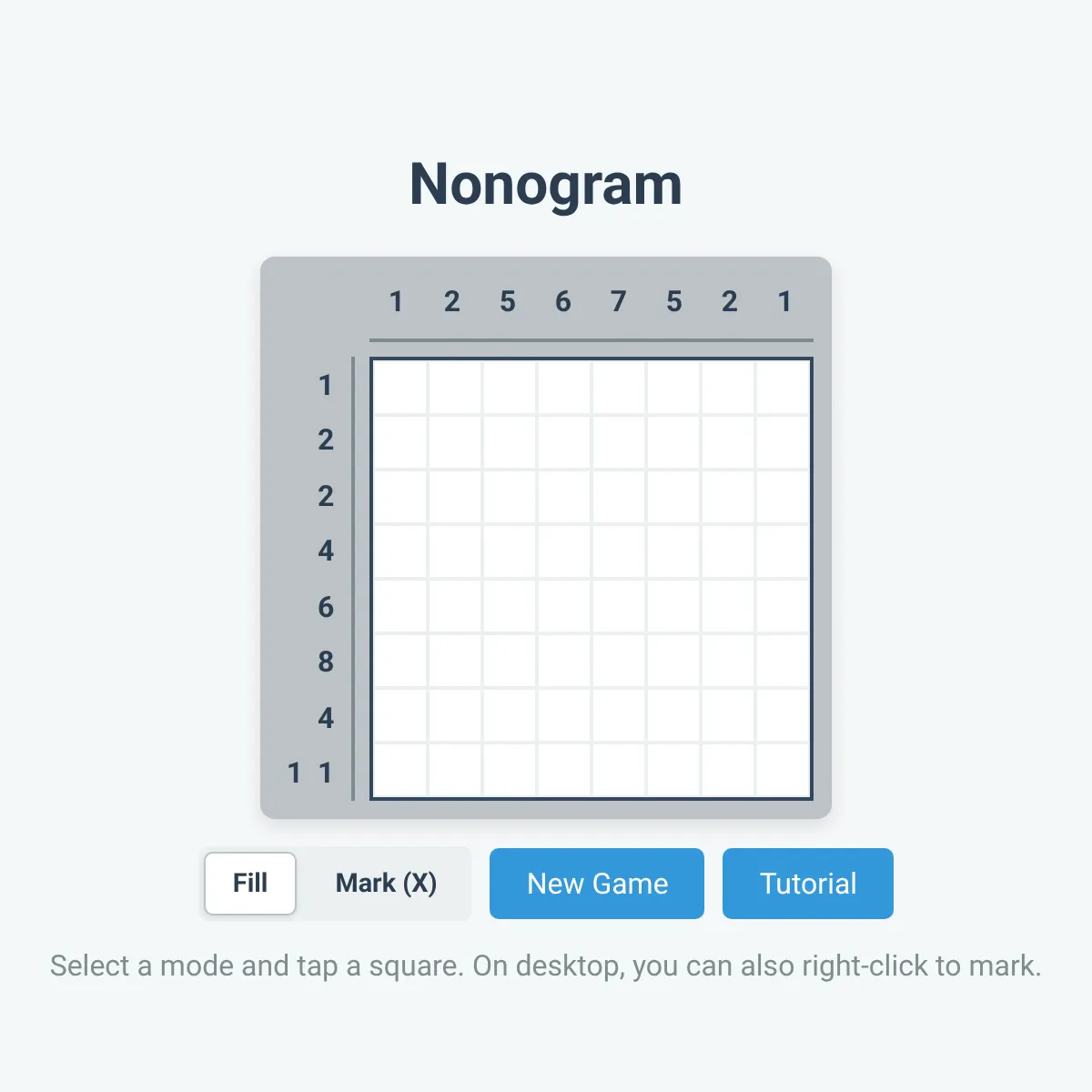Screen dimensions: 1092x1092
Task: Click the row clue showing 6
Action: (325, 607)
